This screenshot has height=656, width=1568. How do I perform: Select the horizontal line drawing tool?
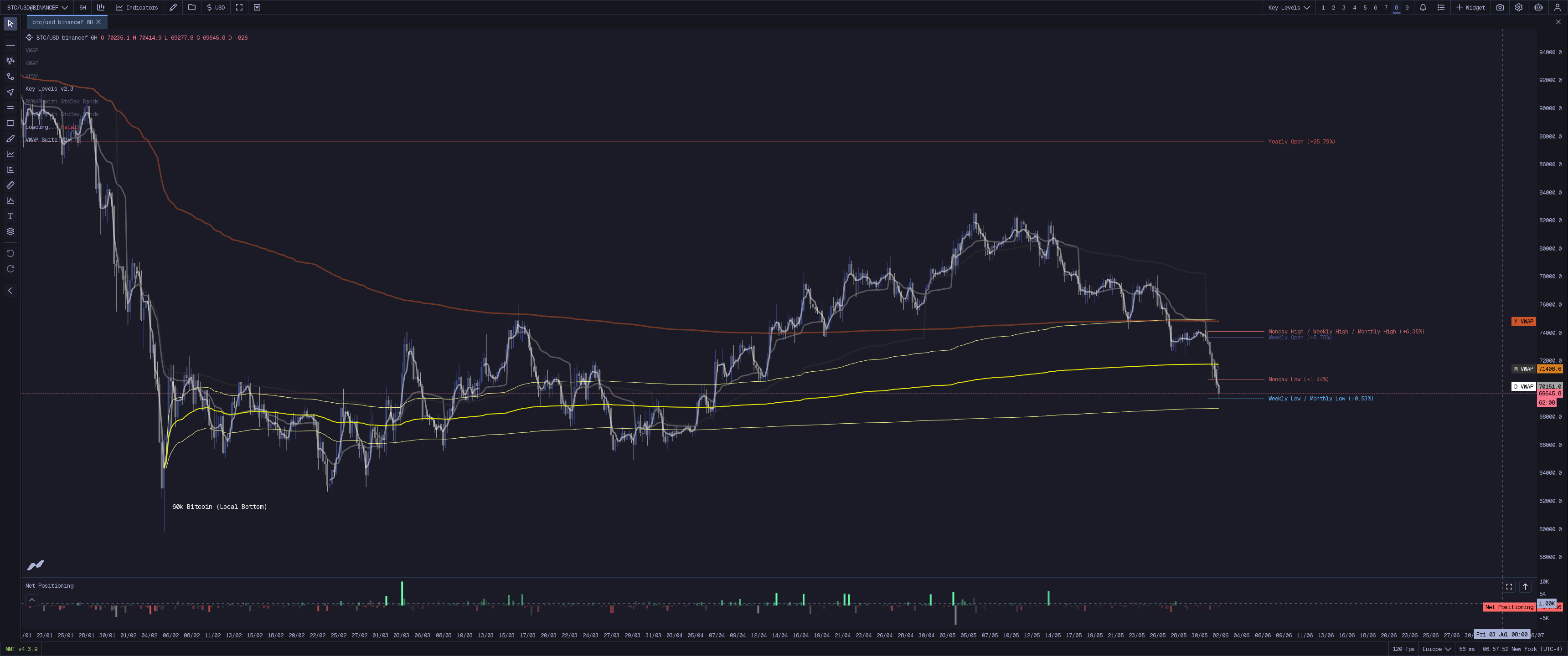(x=10, y=45)
